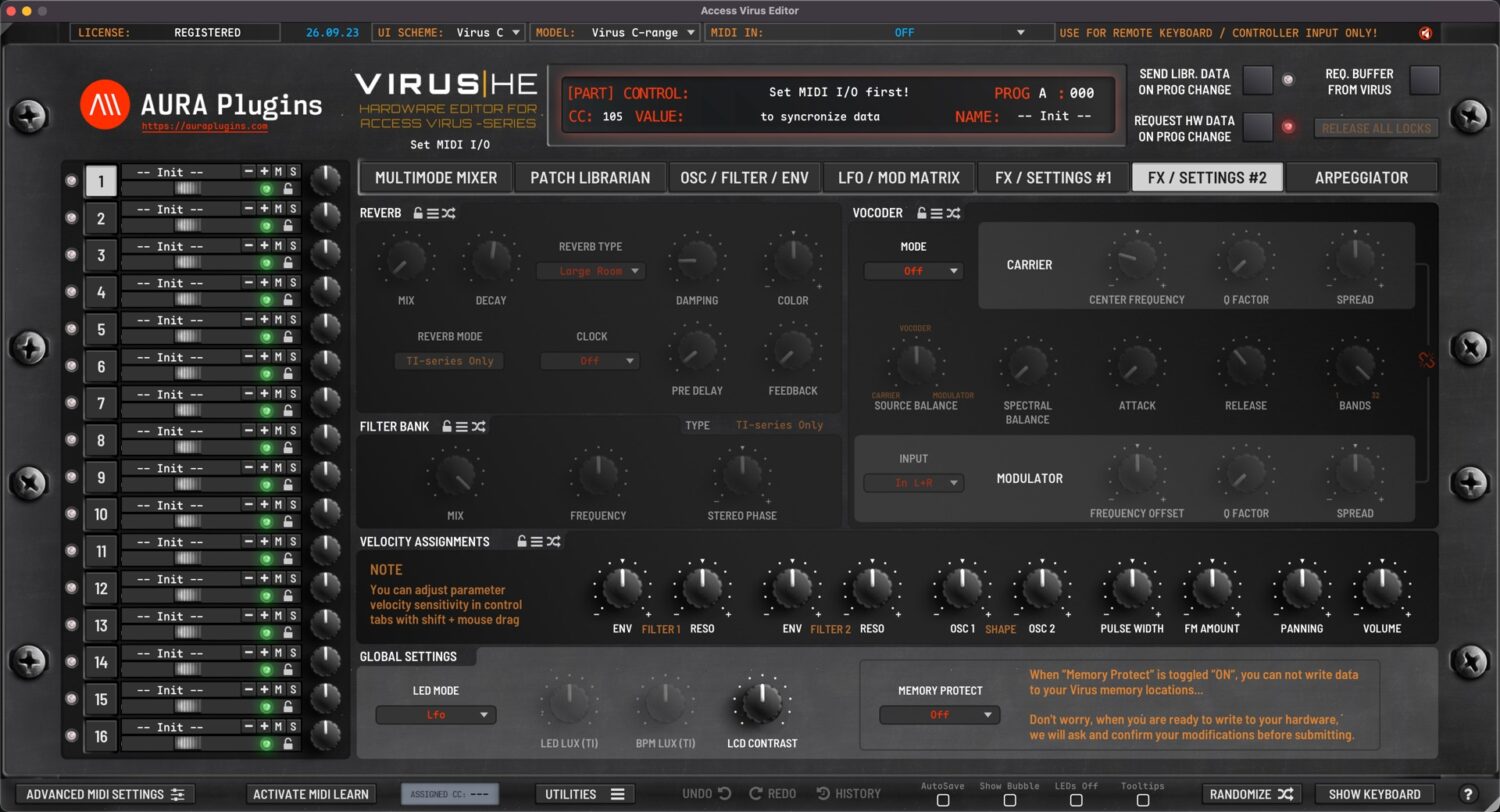
Task: Open the MIDI IN dropdown
Action: click(x=879, y=33)
